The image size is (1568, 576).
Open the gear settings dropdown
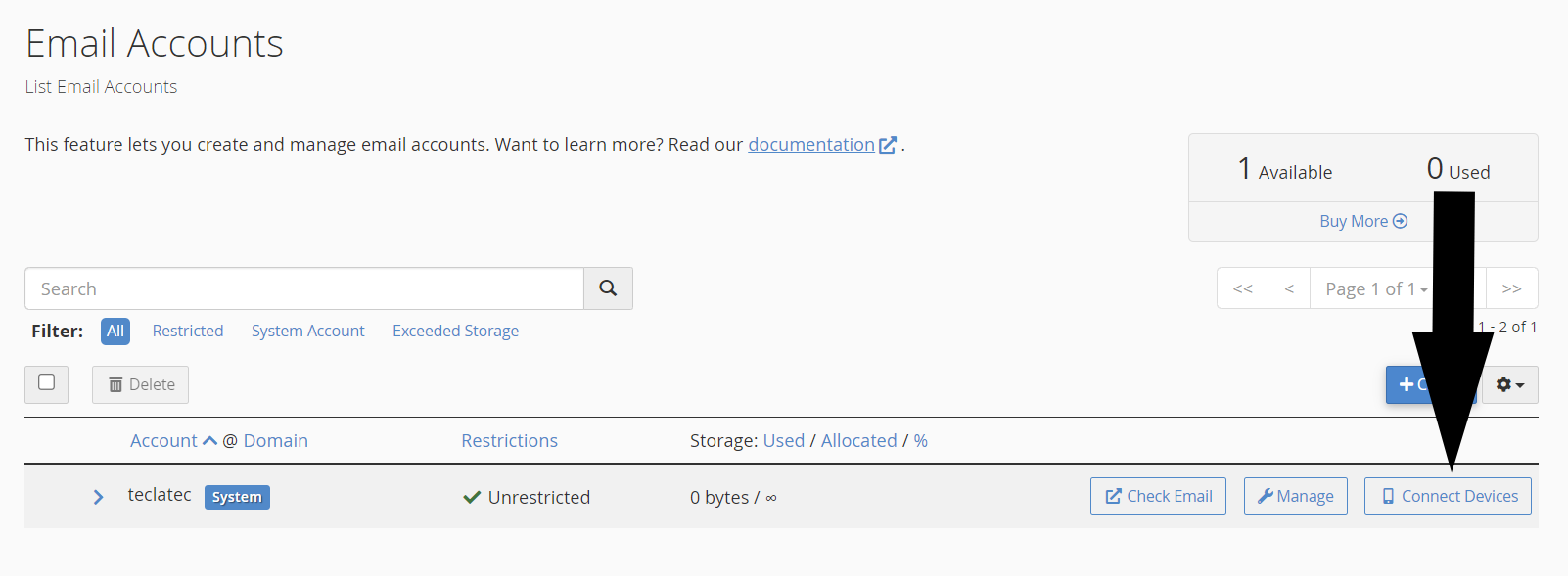click(1510, 385)
